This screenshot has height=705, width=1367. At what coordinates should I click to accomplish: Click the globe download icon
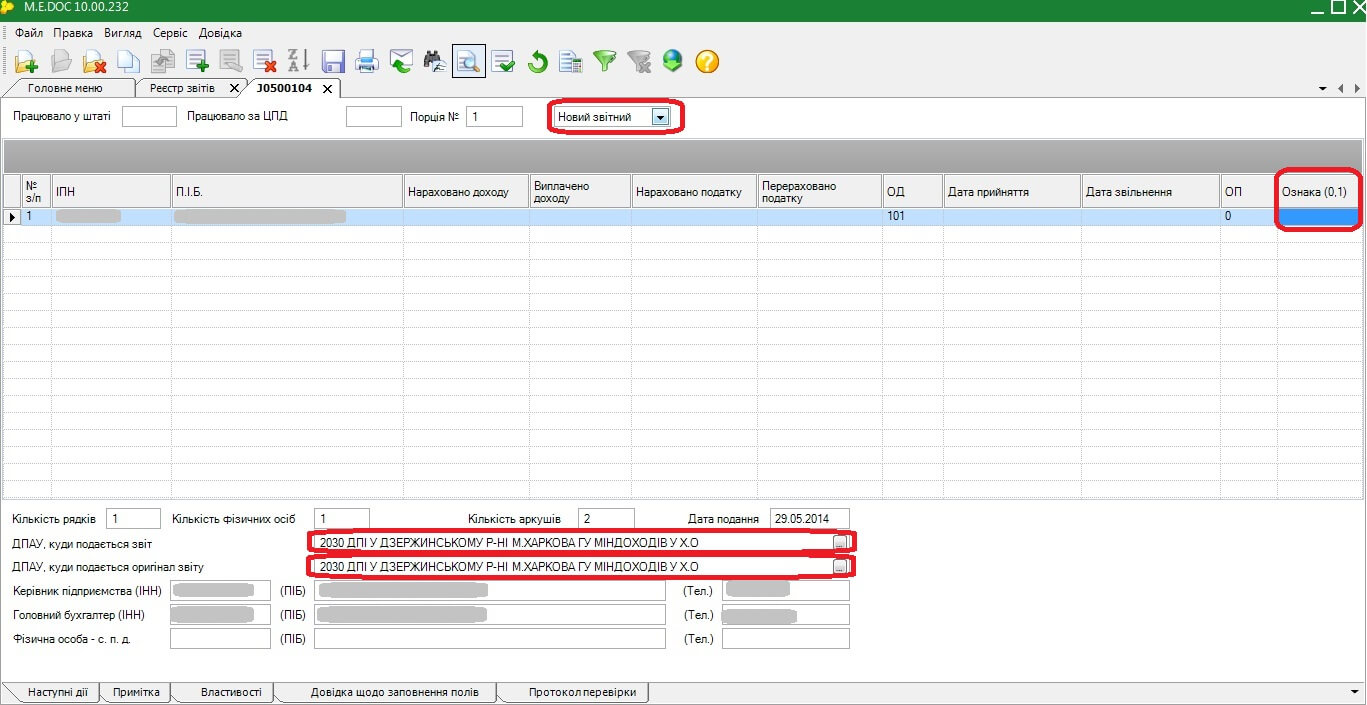[673, 62]
